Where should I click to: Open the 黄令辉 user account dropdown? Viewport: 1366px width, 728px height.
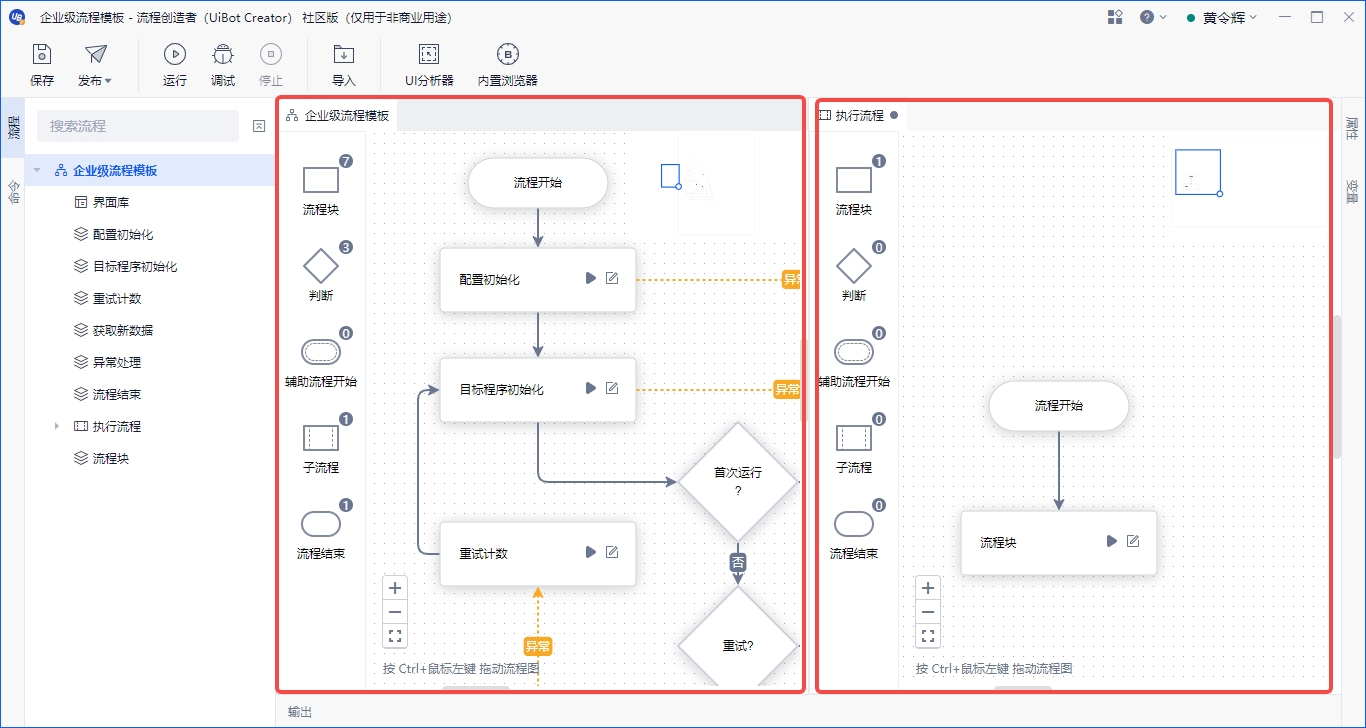1221,17
